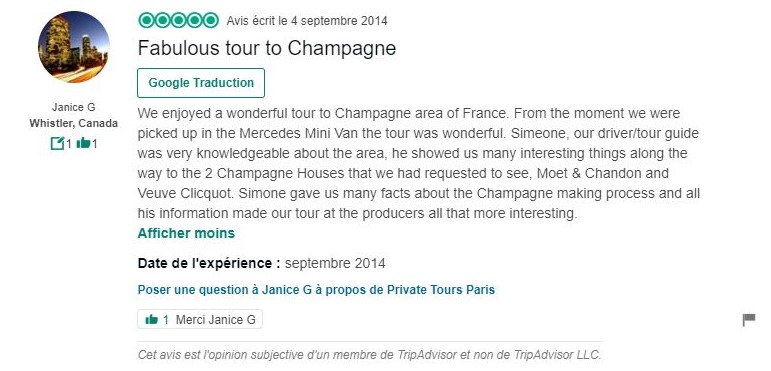Click the Date de l'expérience label
771x371 pixels.
point(209,263)
